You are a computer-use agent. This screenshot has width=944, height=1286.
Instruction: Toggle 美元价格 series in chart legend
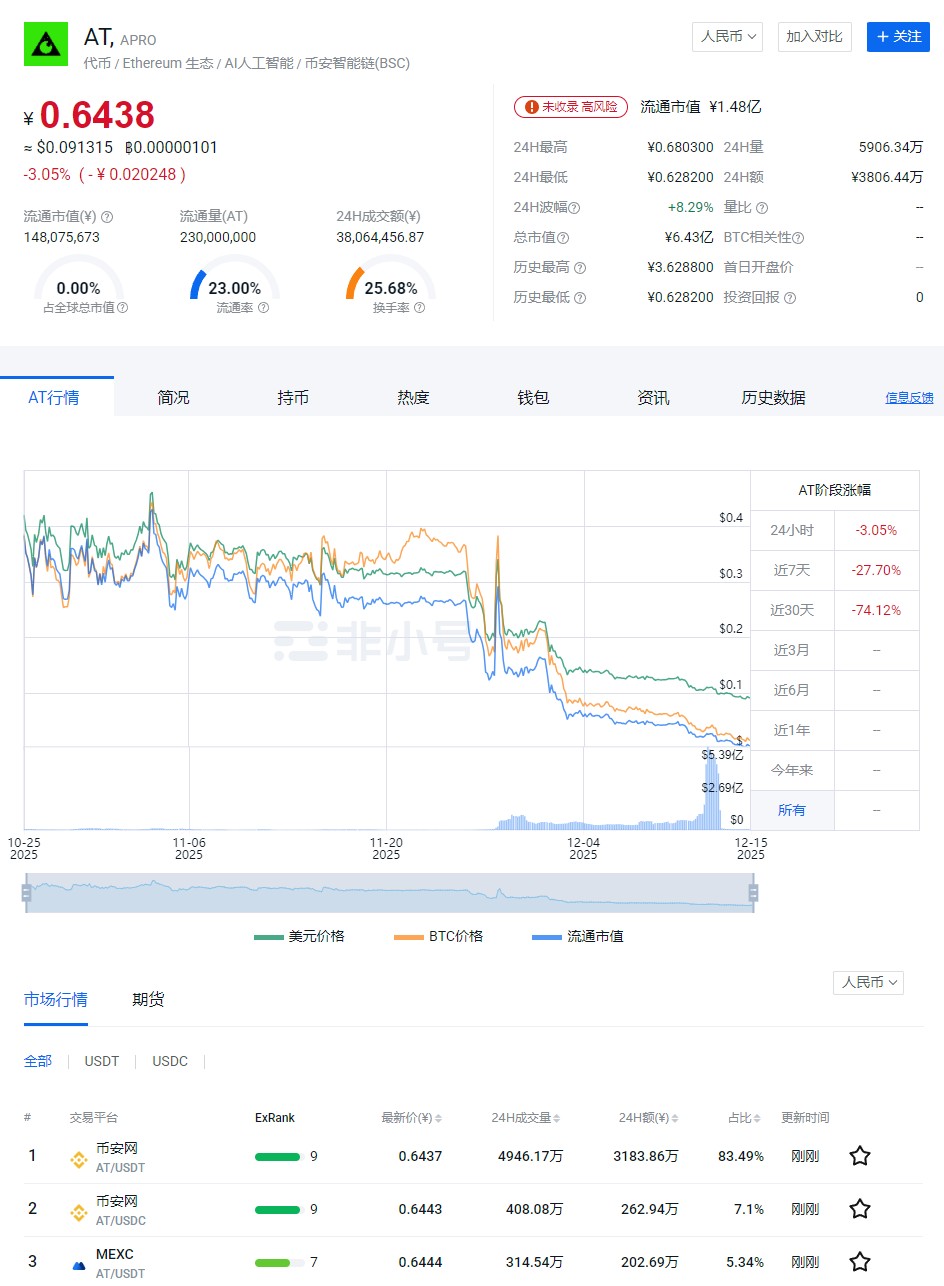tap(300, 936)
